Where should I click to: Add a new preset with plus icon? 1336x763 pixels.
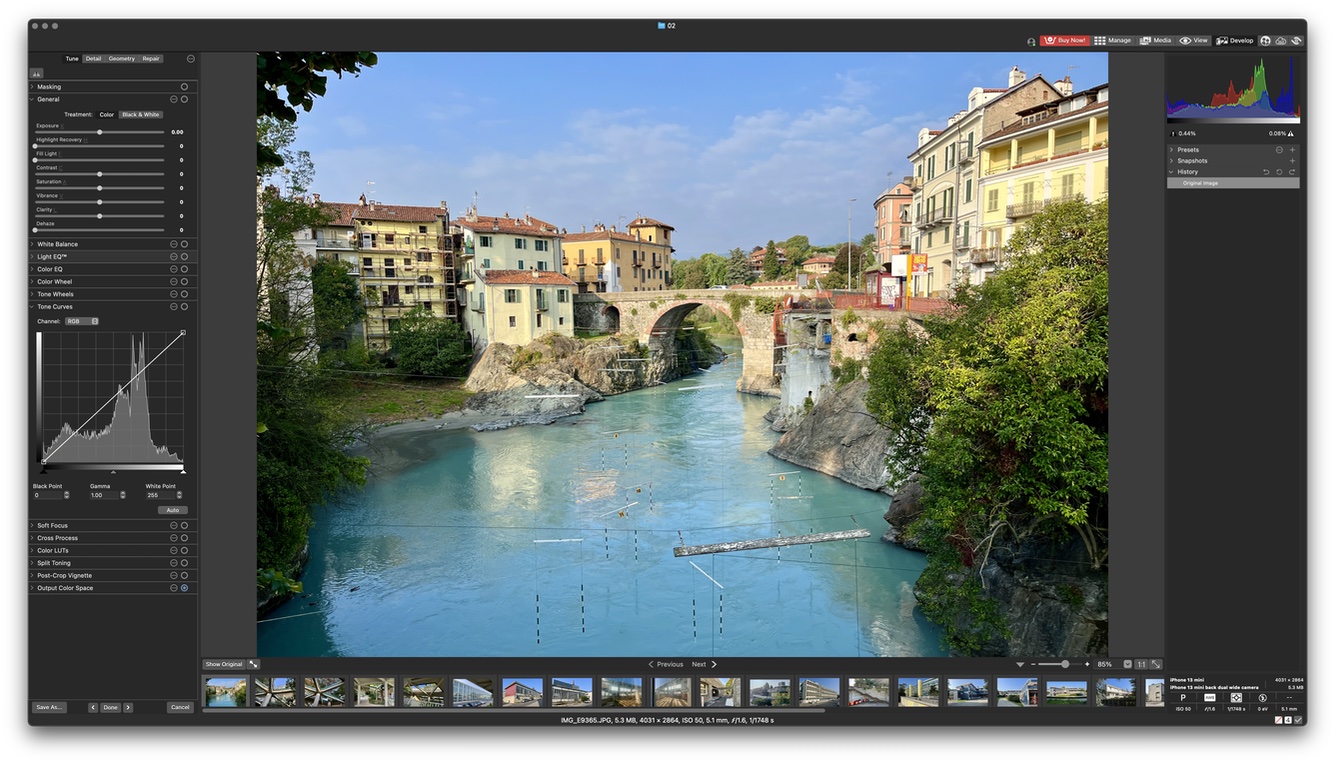pyautogui.click(x=1292, y=150)
